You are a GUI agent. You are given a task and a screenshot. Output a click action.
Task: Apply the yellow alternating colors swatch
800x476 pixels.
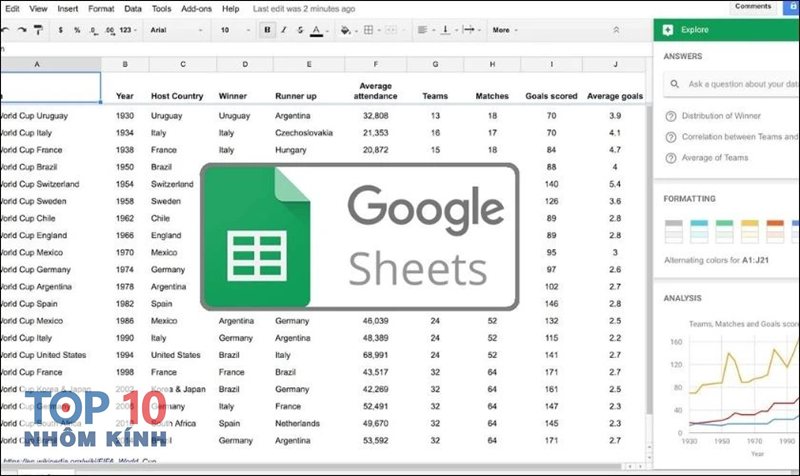coord(749,231)
